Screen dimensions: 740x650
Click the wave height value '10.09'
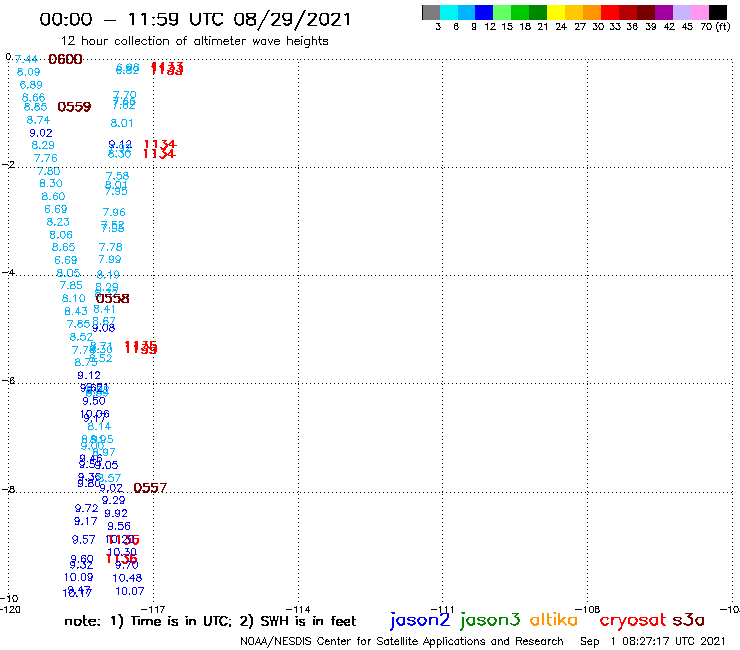(79, 577)
